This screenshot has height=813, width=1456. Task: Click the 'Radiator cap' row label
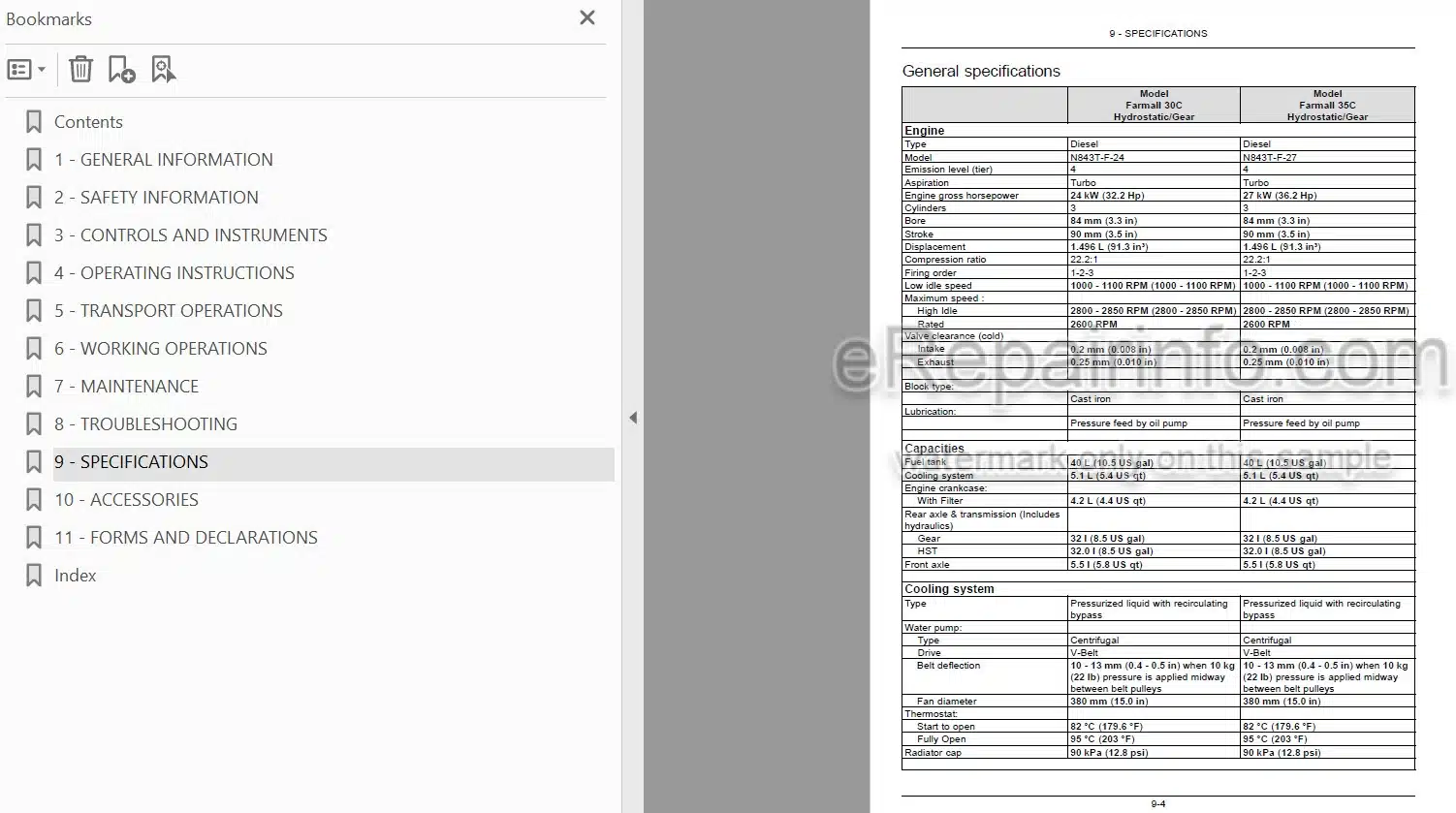click(933, 753)
